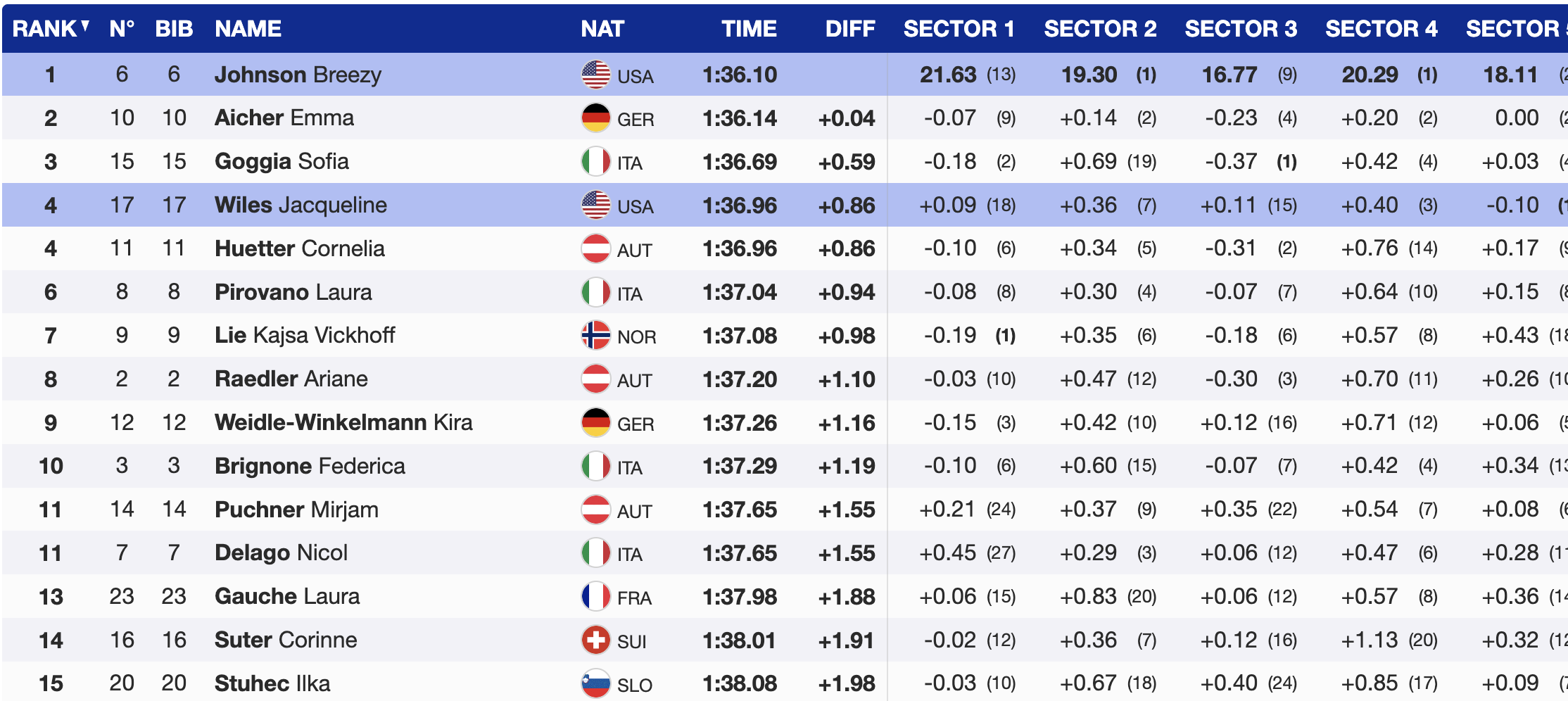Click the USA flag beside Johnson Breezy

point(595,75)
